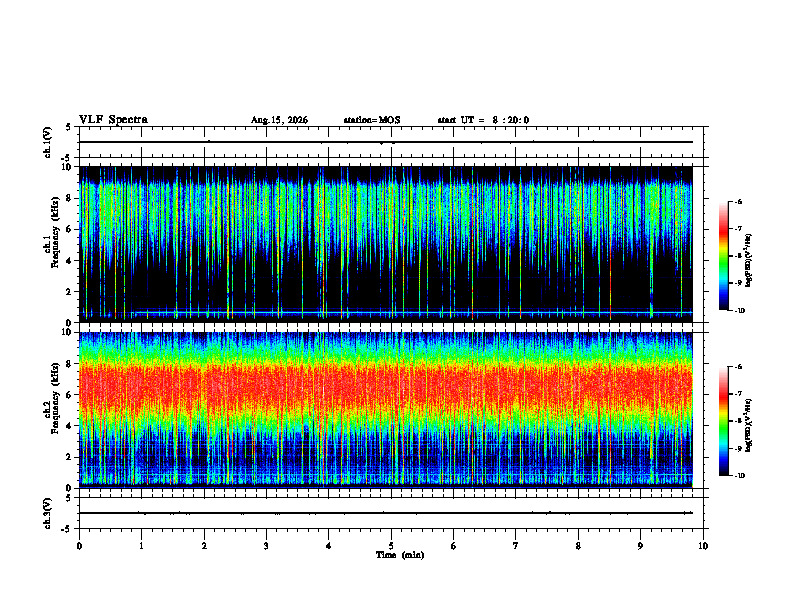Click time axis tick label "6"
This screenshot has width=792, height=612.
[x=454, y=546]
